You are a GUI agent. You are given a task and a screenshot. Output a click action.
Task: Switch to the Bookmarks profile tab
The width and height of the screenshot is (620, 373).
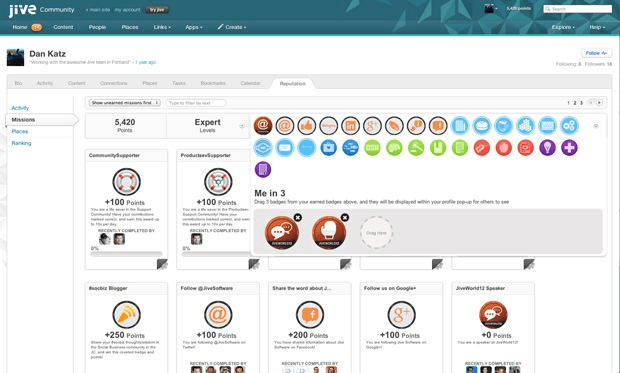[x=213, y=83]
